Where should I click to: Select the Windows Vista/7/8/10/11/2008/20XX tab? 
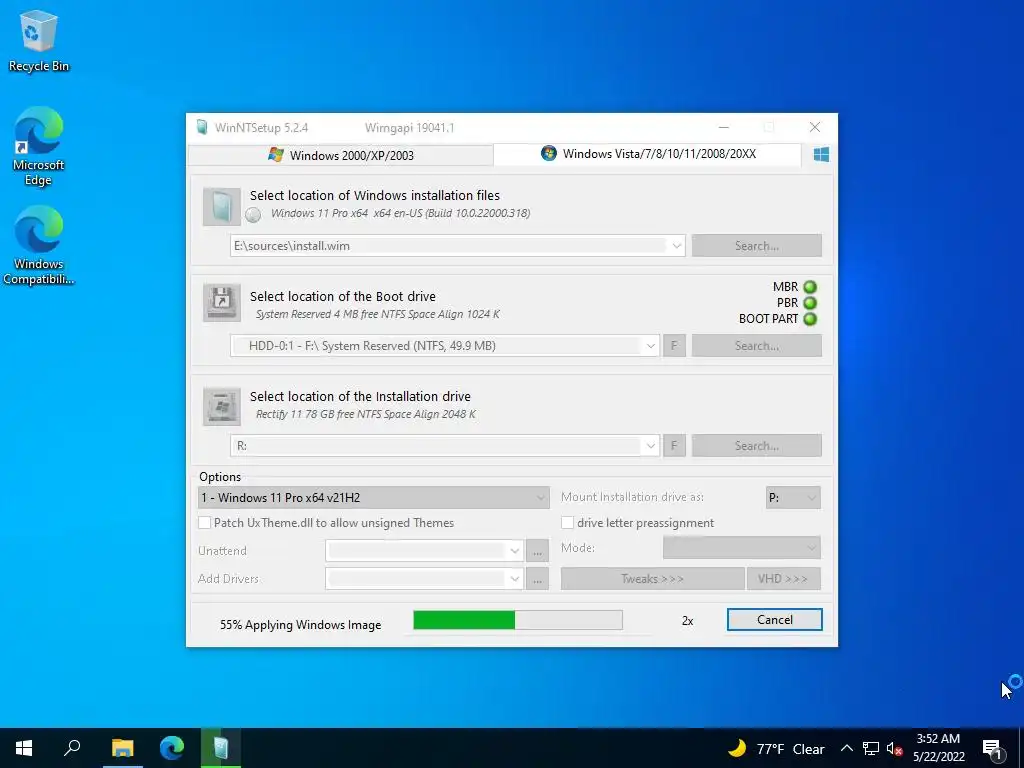pos(648,154)
